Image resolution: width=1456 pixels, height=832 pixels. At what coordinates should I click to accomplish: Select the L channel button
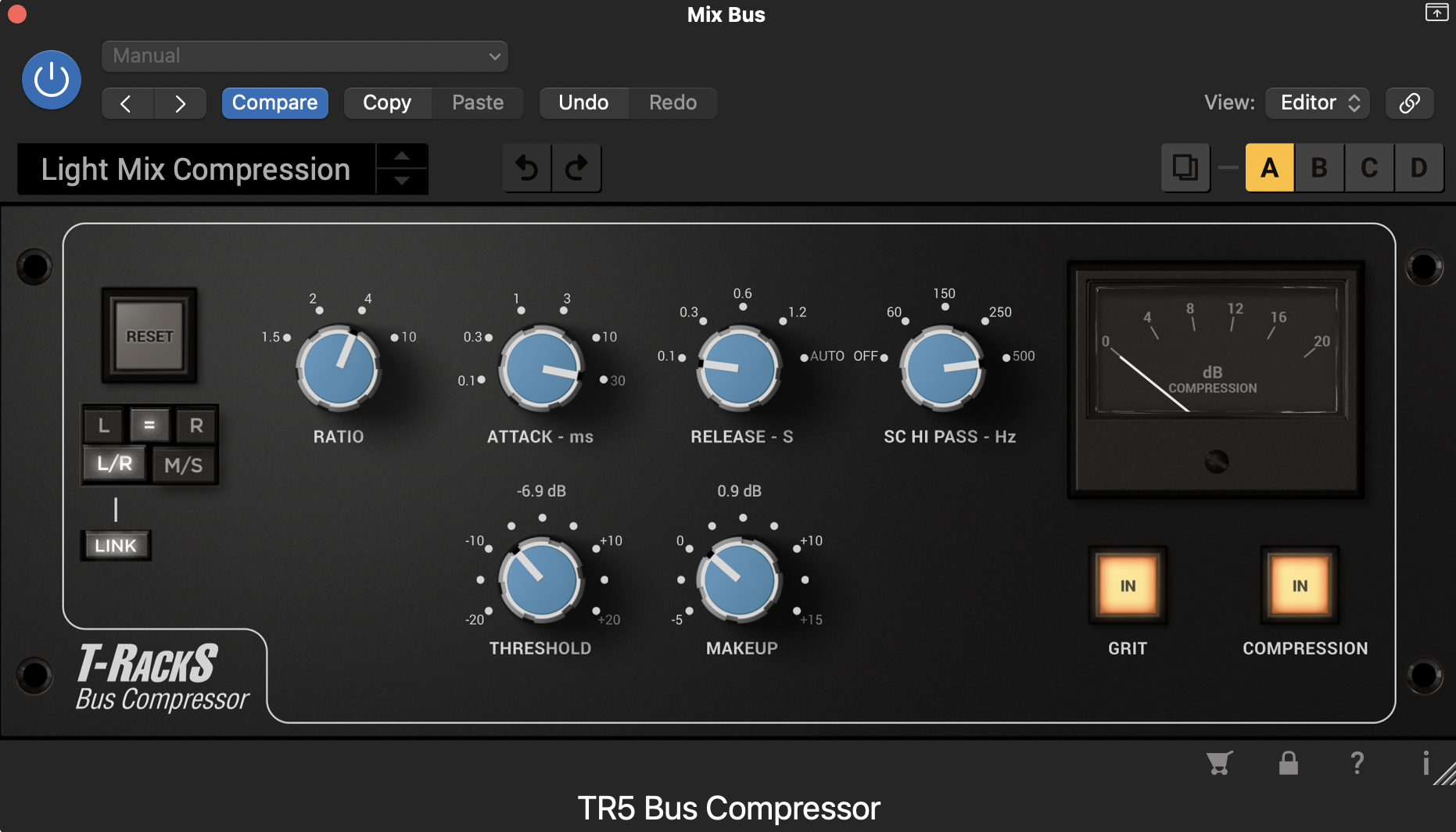(104, 425)
